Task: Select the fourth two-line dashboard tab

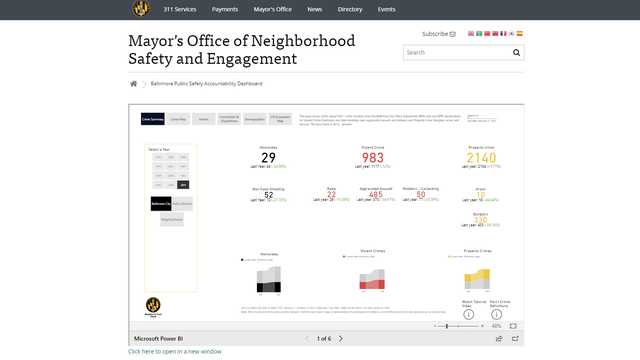Action: [x=229, y=119]
